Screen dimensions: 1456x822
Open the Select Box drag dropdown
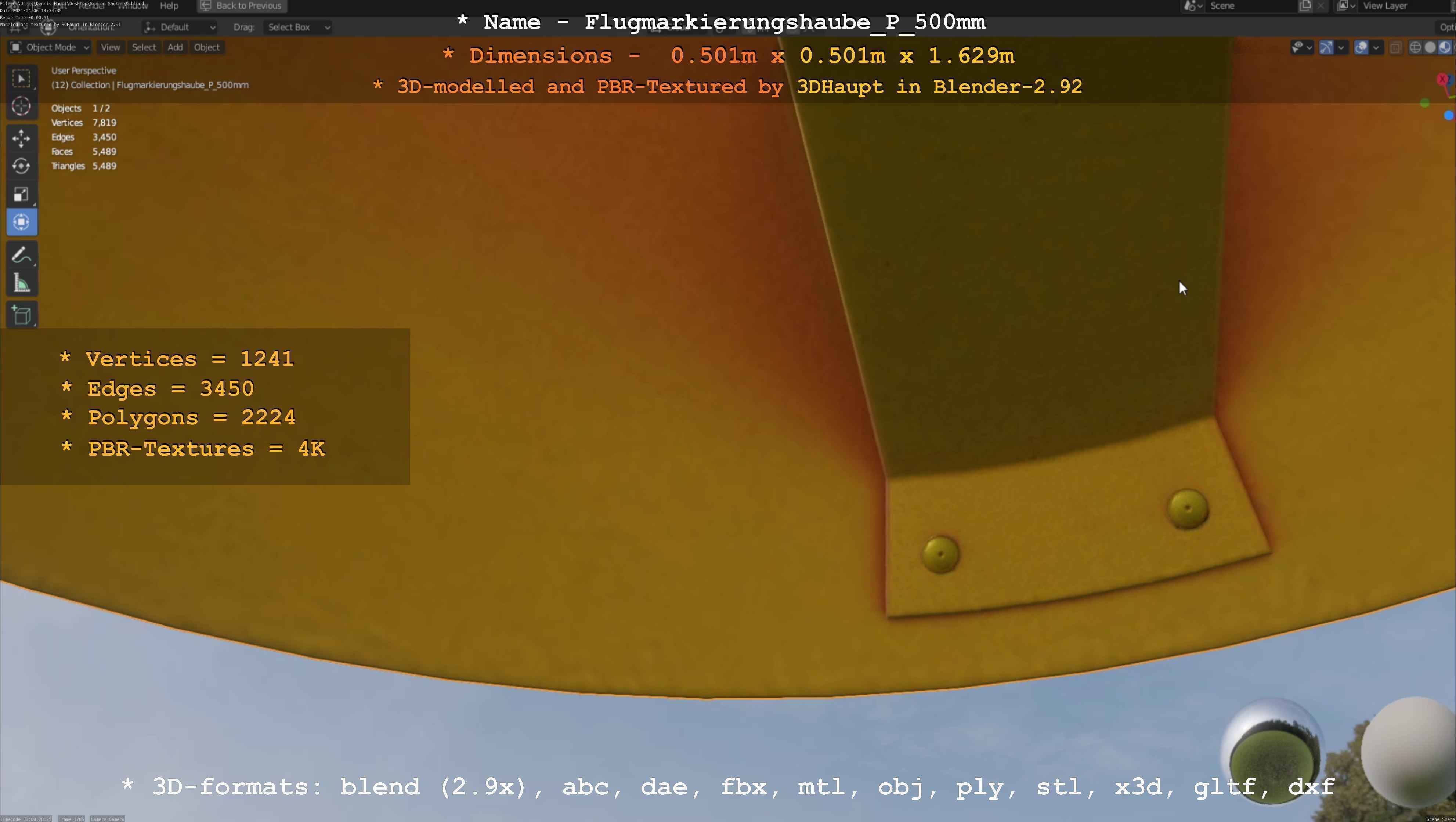pos(298,27)
